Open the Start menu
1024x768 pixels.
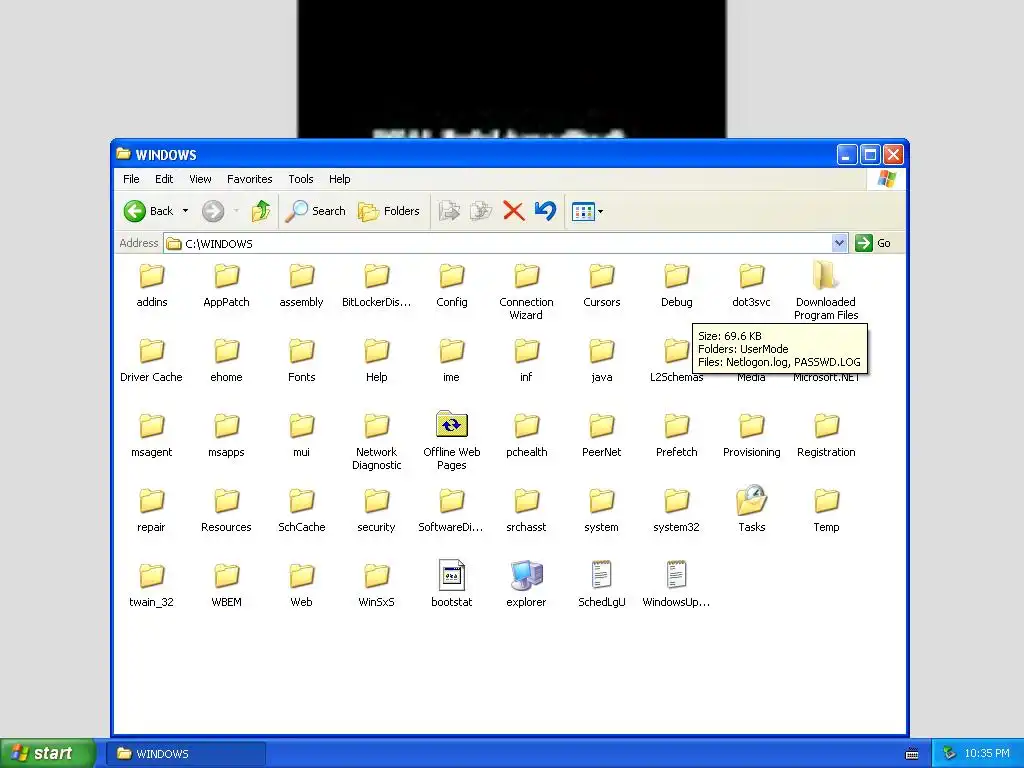47,753
